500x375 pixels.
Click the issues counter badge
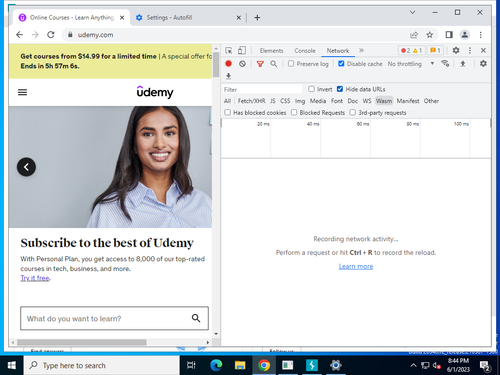pyautogui.click(x=435, y=51)
